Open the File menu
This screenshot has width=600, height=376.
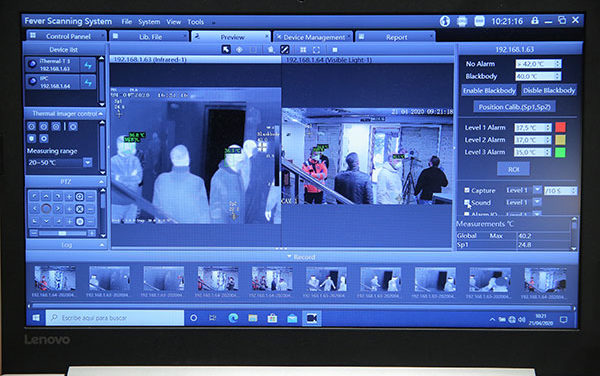click(127, 22)
